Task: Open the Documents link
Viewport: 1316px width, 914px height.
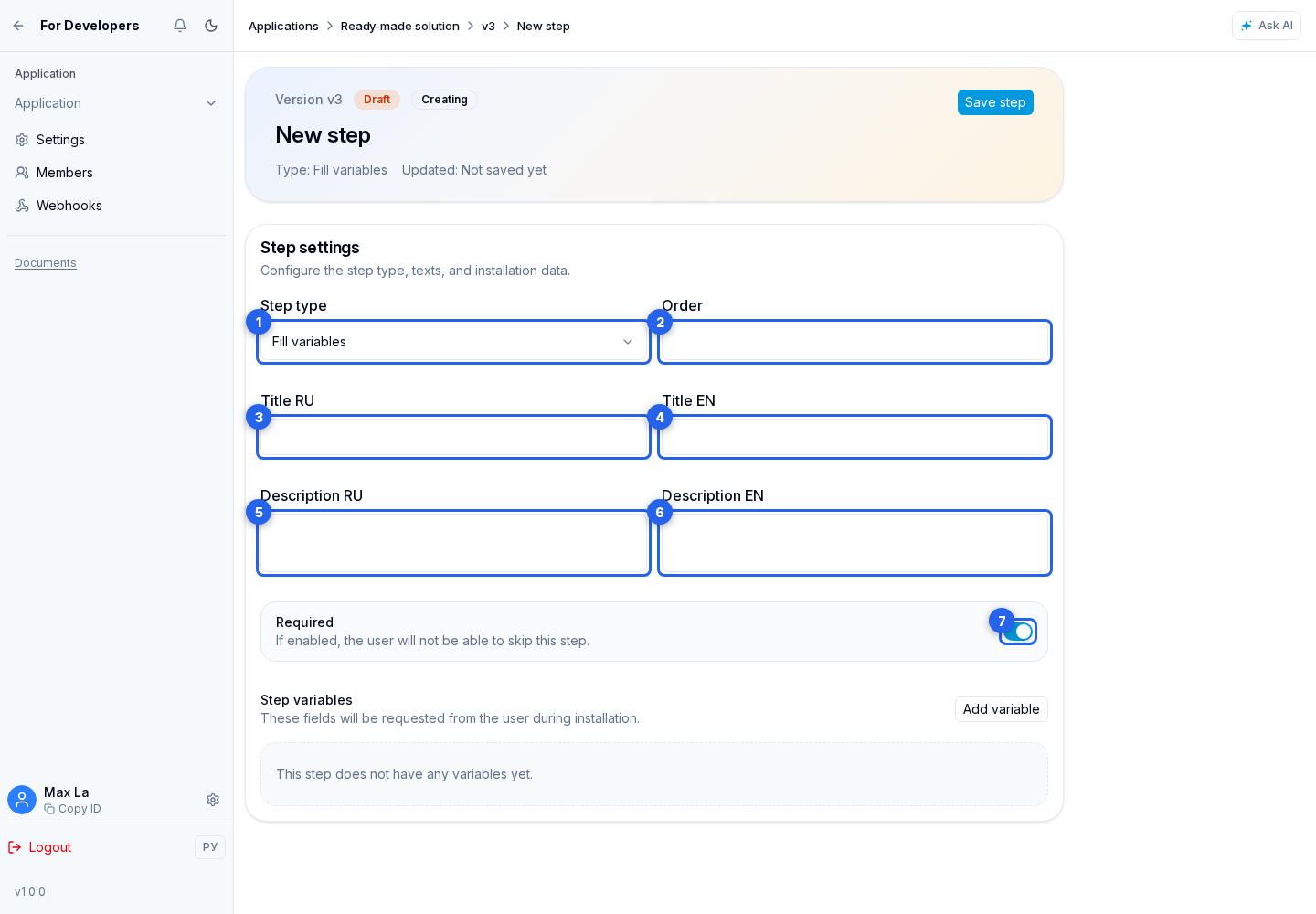Action: (46, 263)
